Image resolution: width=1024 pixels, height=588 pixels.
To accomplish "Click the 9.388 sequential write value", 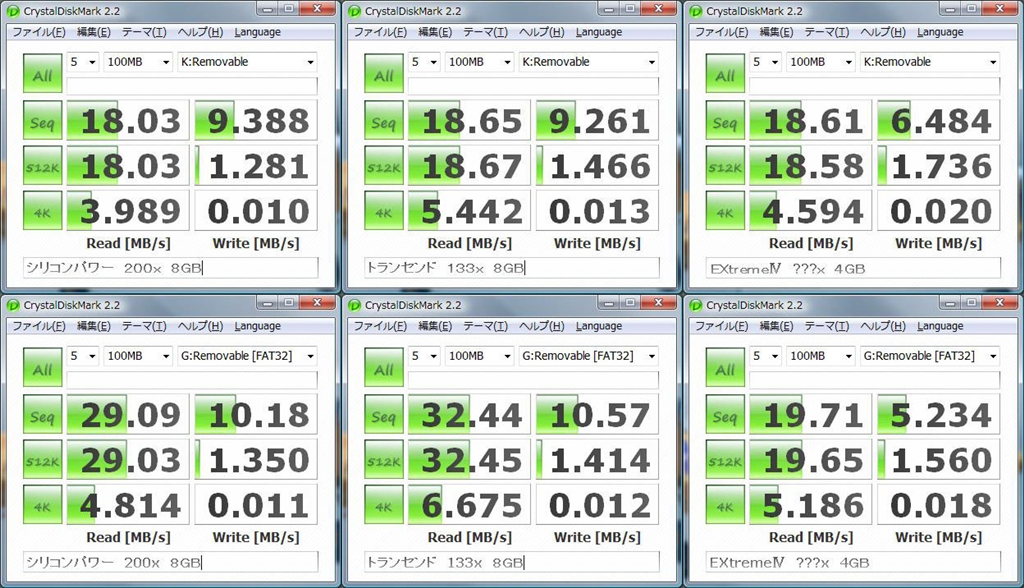I will pyautogui.click(x=257, y=120).
